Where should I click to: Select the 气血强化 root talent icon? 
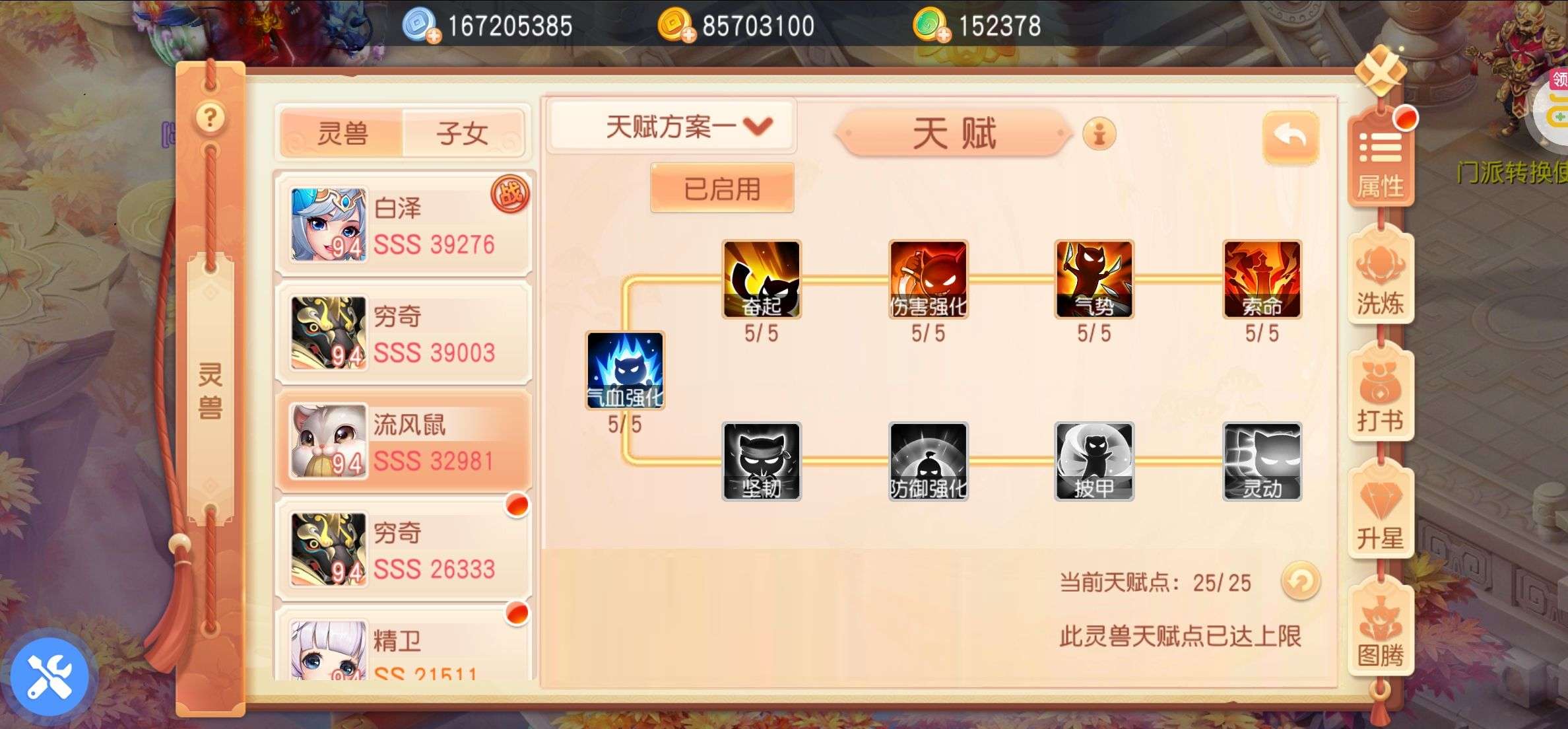pyautogui.click(x=625, y=370)
